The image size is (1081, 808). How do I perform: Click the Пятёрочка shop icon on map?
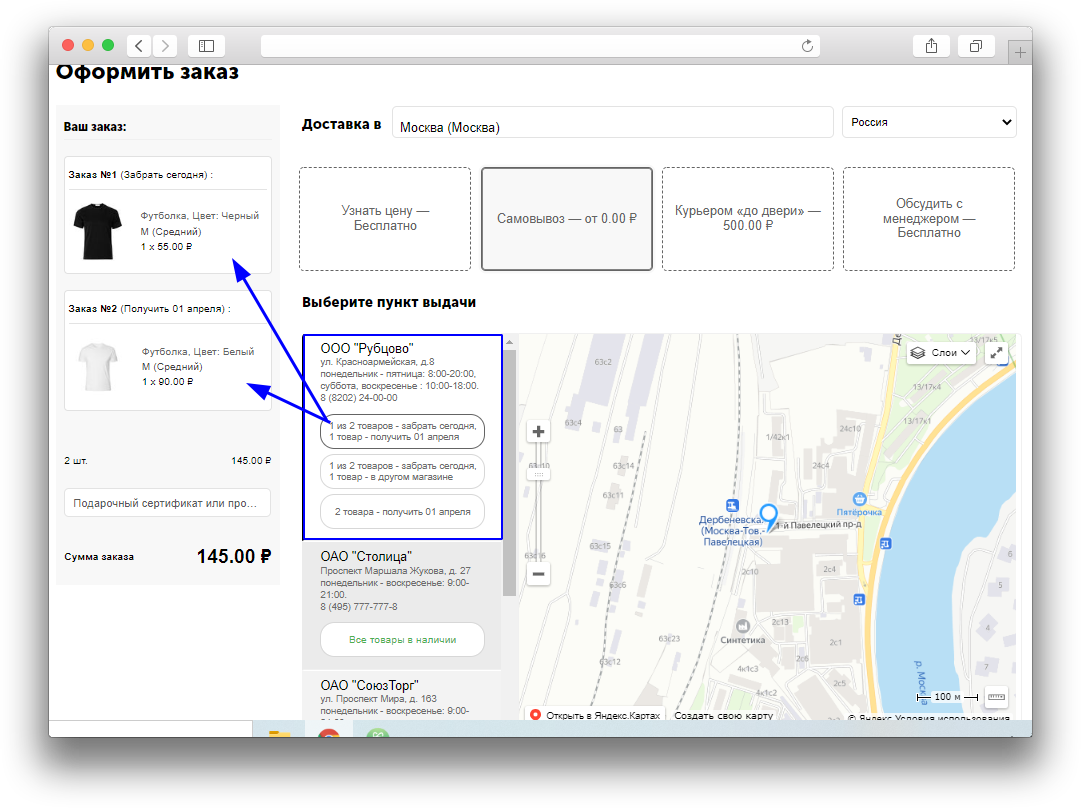859,499
